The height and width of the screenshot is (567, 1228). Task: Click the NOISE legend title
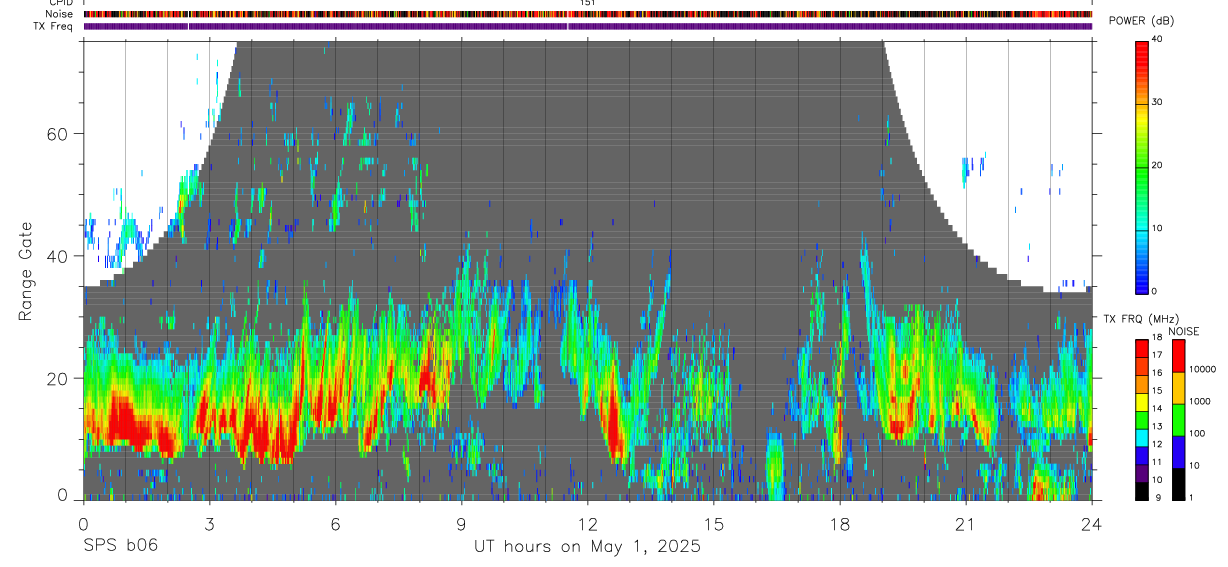click(x=1185, y=332)
